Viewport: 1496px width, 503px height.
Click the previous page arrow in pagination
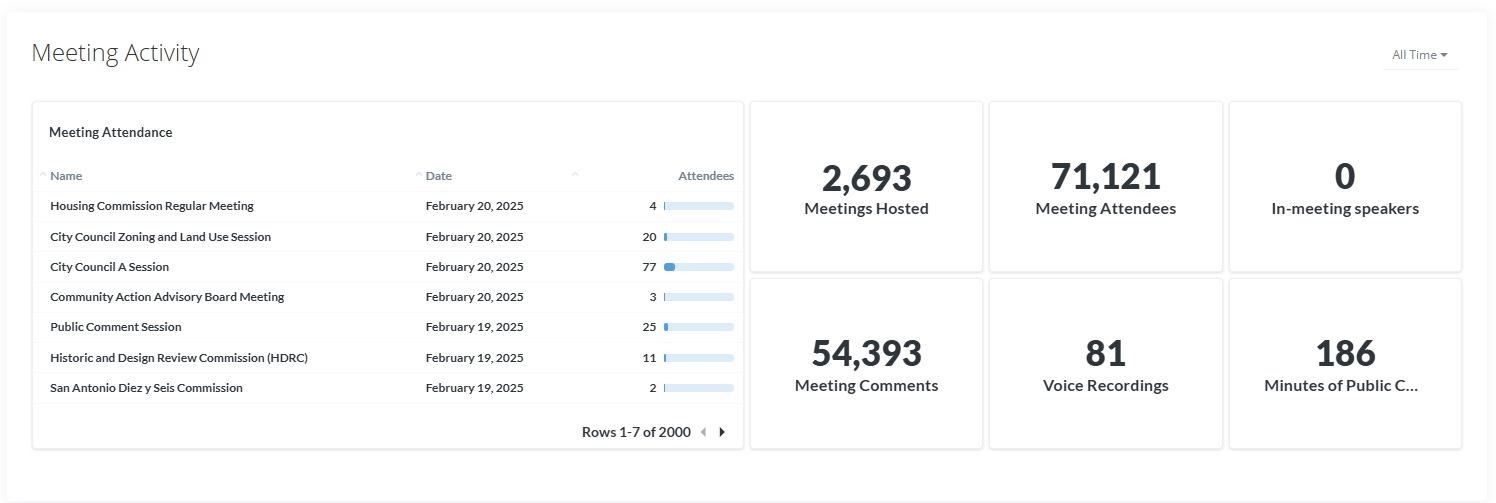703,432
